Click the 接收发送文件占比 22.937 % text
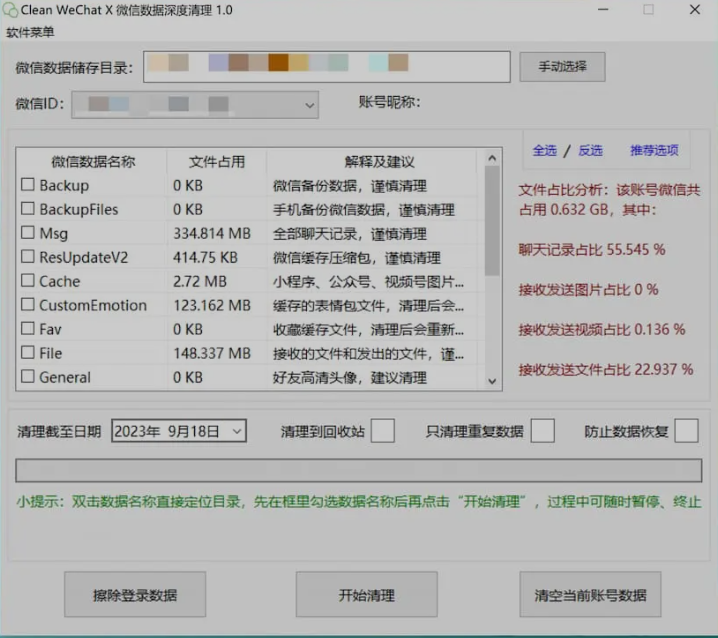This screenshot has height=638, width=718. click(x=605, y=369)
